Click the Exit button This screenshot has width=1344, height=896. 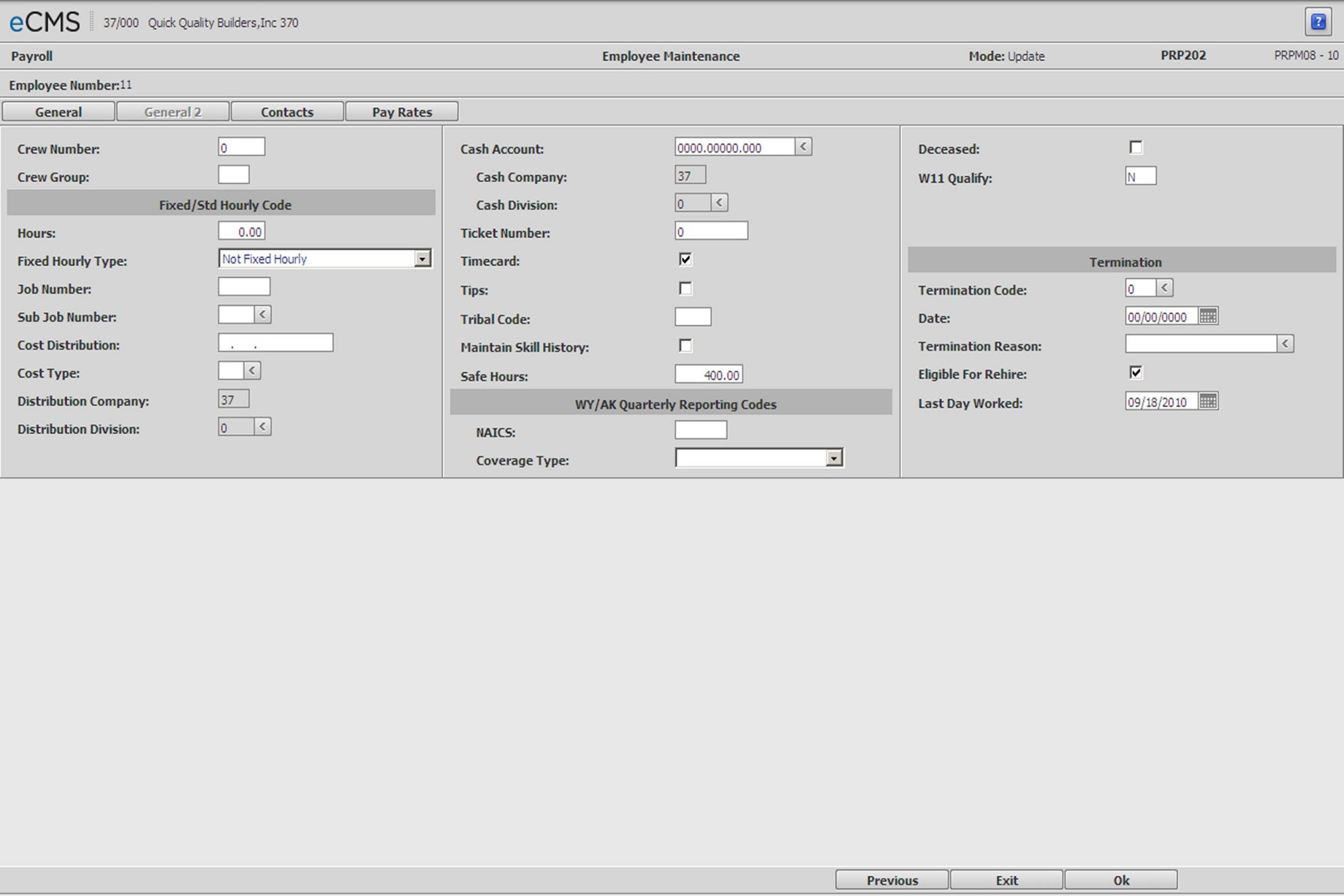click(1006, 880)
